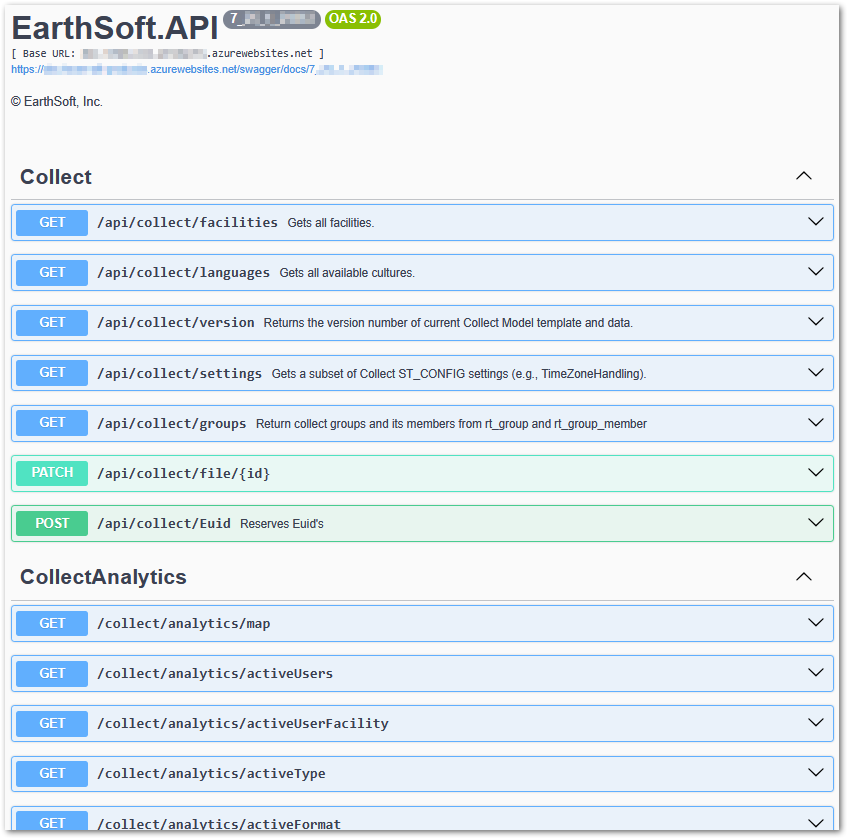Screen dimensions: 848x839
Task: Click the GET badge on /collect/analytics/activeUsers
Action: pos(51,673)
